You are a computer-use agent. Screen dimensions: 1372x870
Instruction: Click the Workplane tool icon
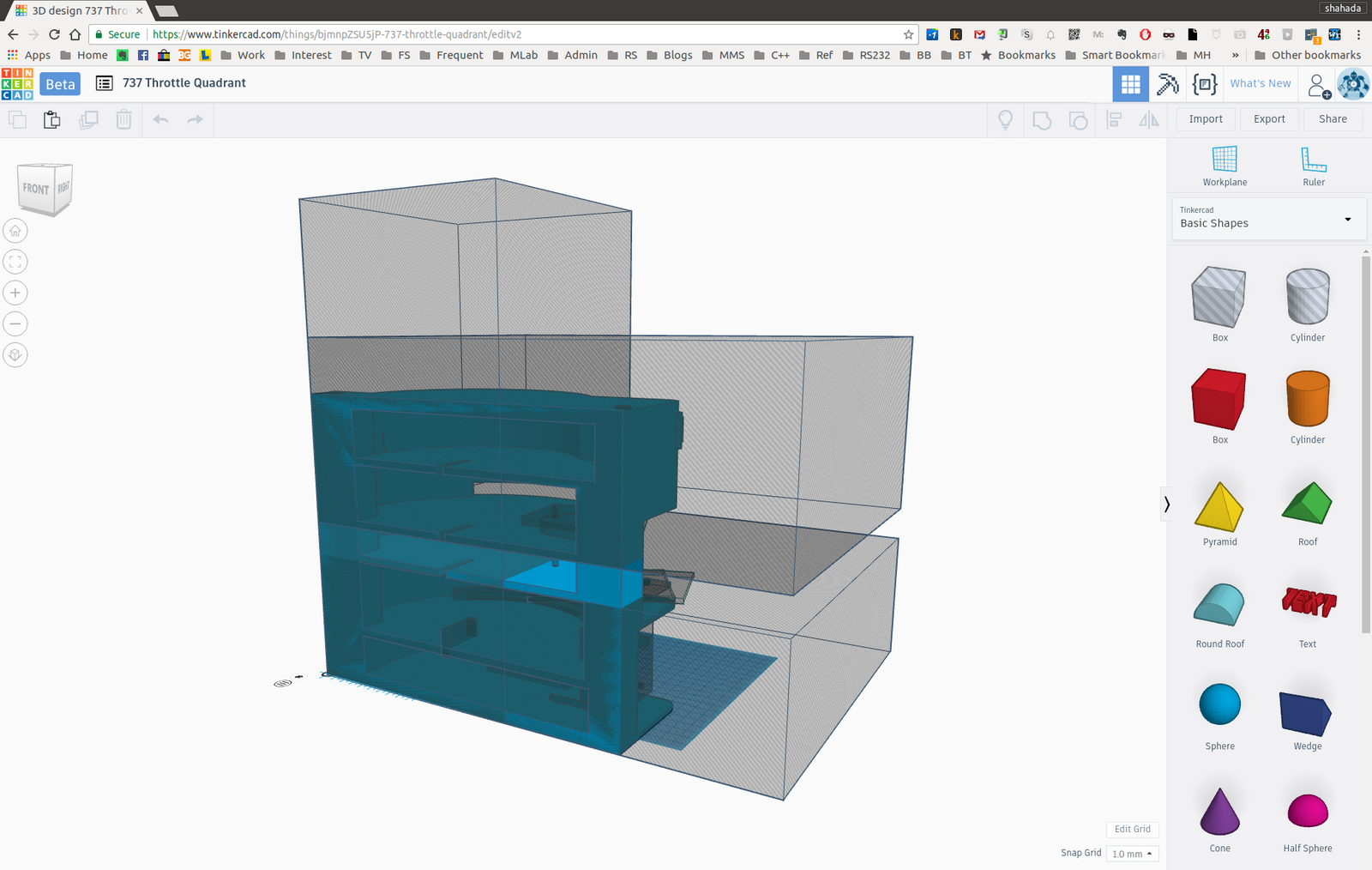[1224, 160]
